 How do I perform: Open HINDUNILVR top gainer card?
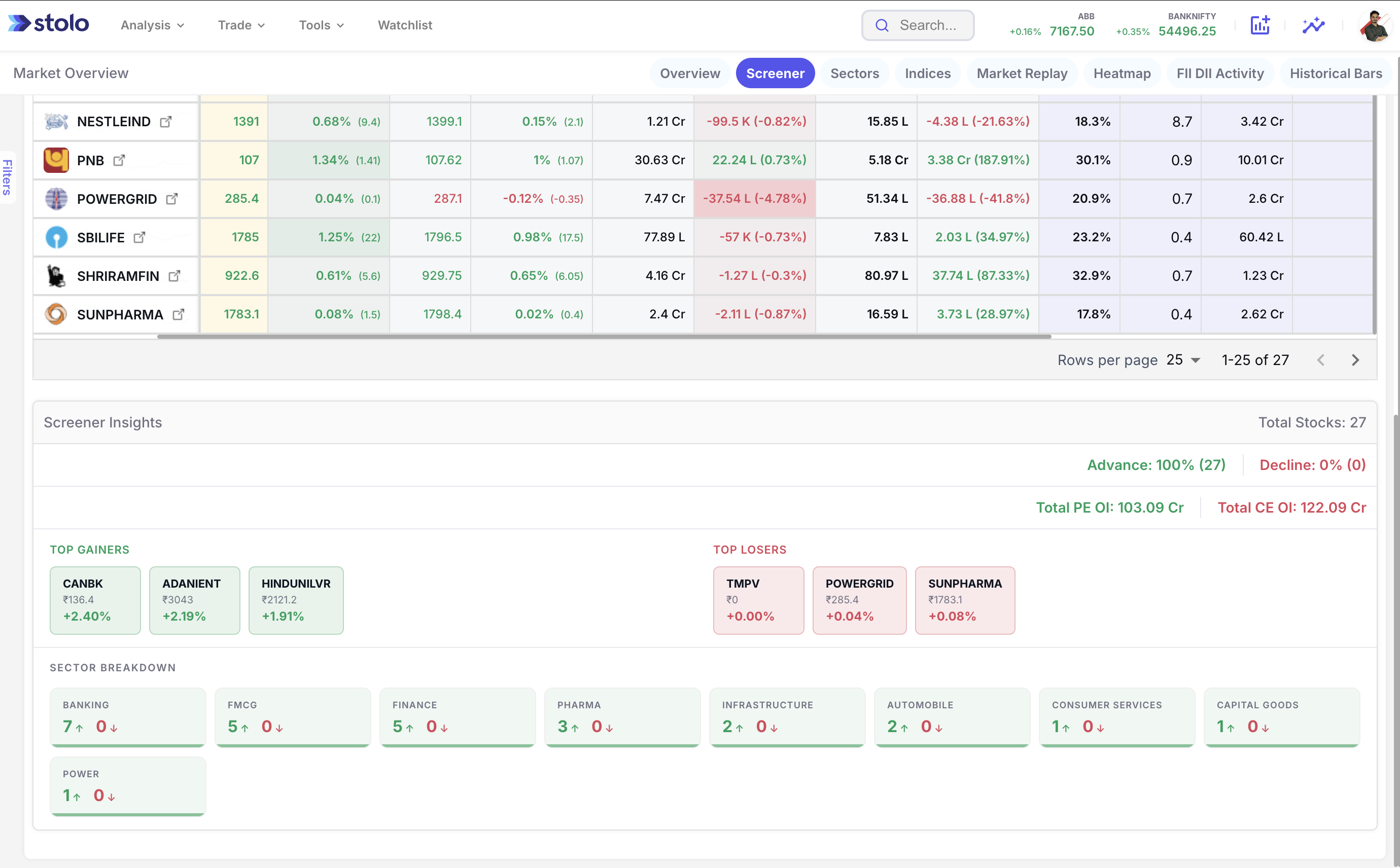[296, 600]
